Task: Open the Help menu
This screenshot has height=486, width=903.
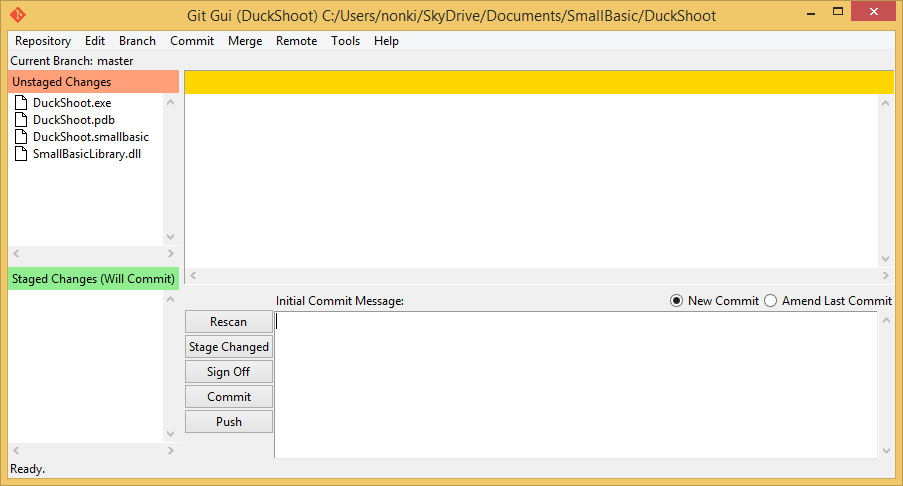Action: tap(386, 41)
